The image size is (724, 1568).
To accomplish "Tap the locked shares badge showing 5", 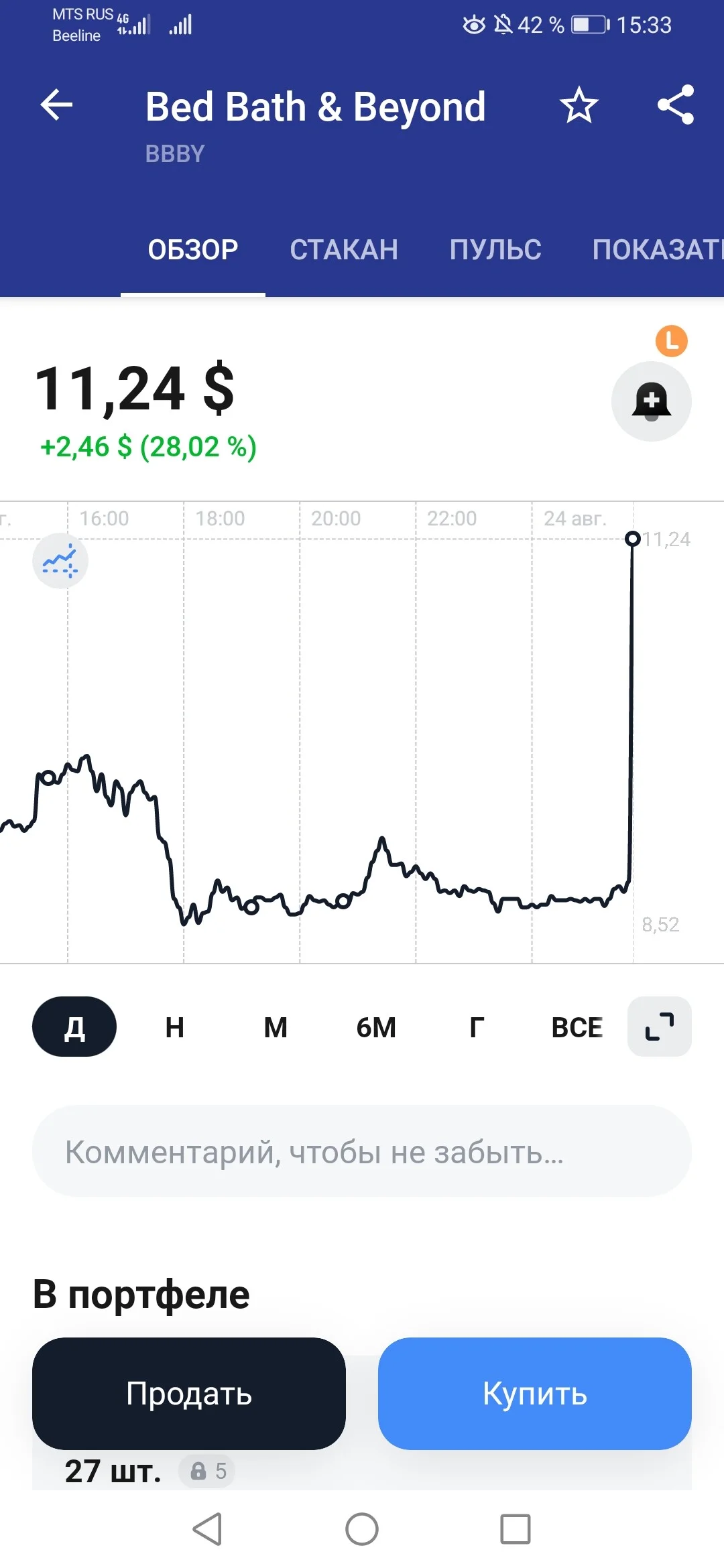I will pos(207,1471).
